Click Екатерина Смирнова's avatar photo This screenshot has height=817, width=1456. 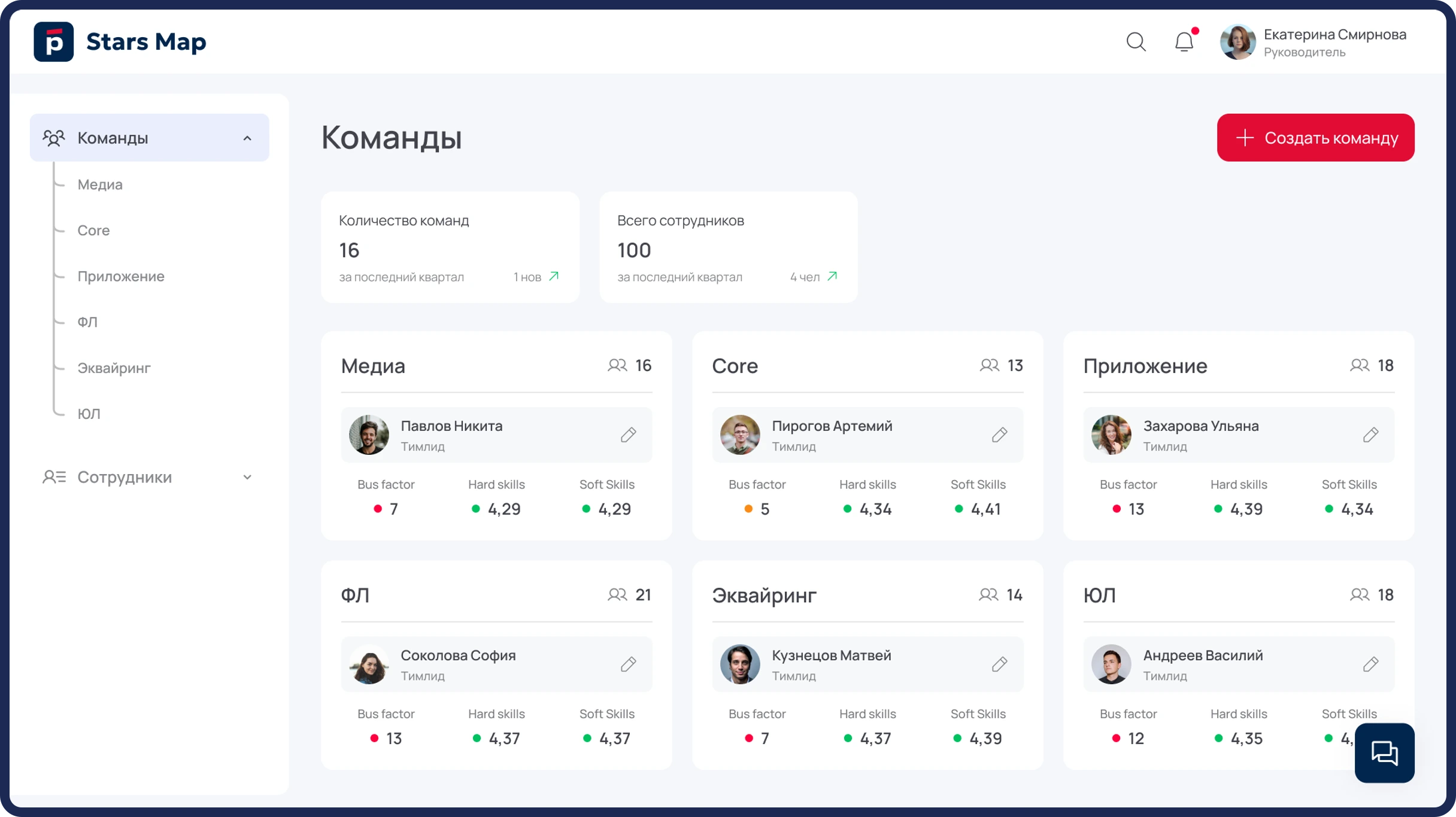point(1237,42)
